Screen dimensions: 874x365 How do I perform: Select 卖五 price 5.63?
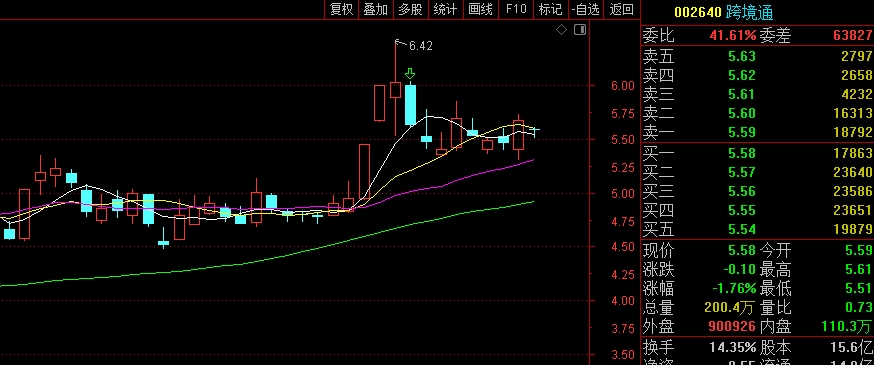741,56
